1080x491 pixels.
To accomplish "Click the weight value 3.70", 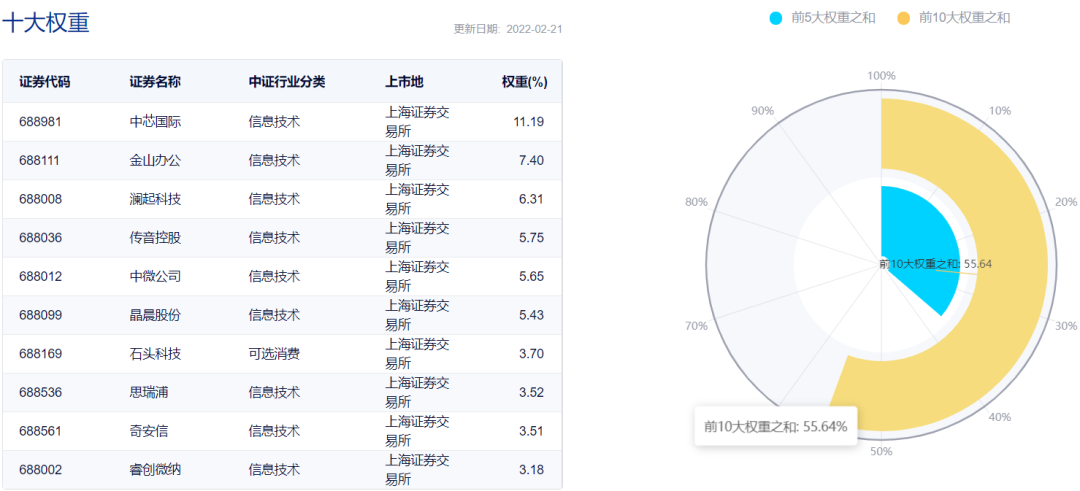I will [532, 354].
